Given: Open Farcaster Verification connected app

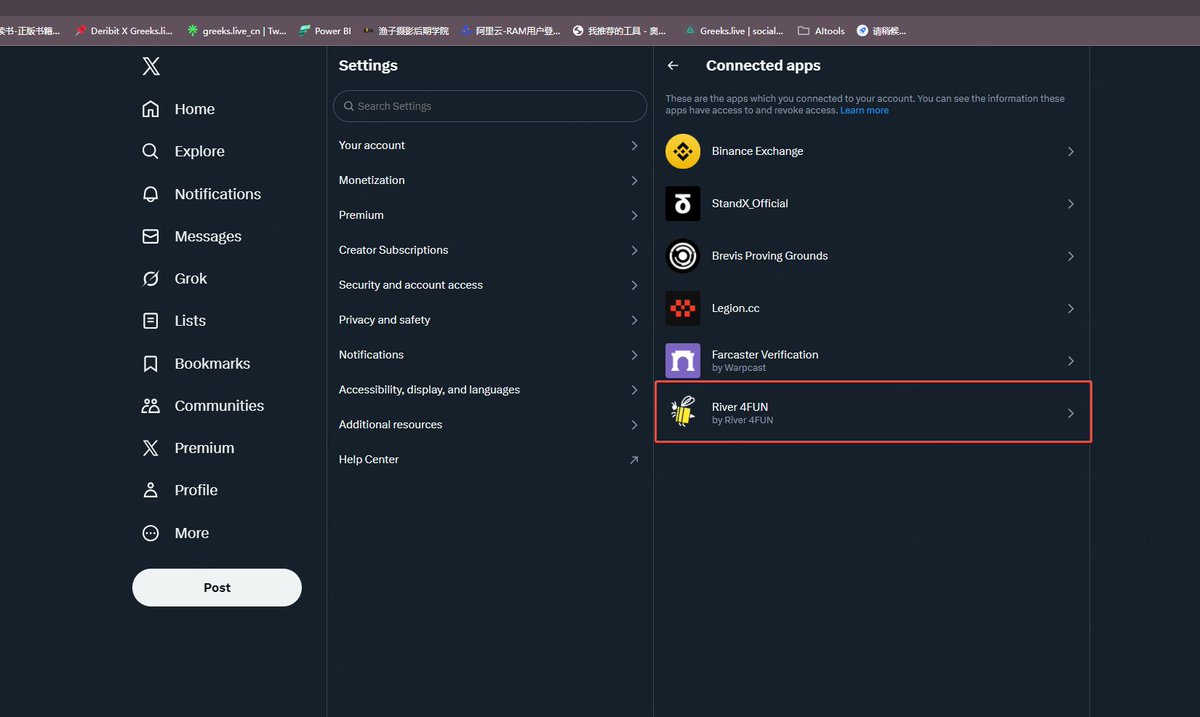Looking at the screenshot, I should click(x=872, y=360).
